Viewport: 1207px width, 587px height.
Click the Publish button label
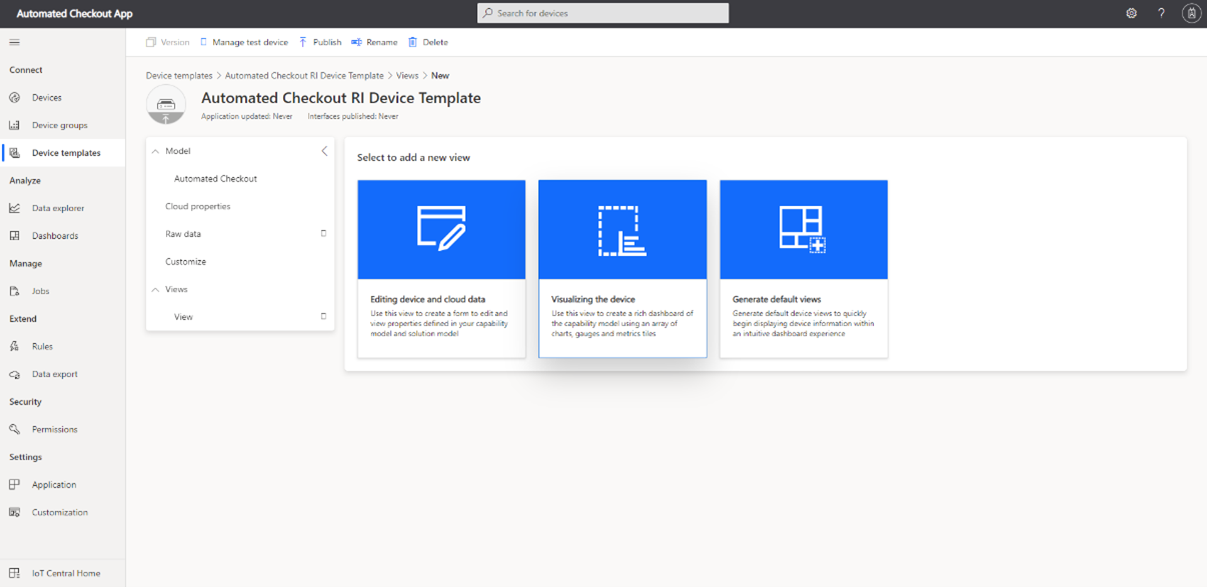(x=327, y=42)
